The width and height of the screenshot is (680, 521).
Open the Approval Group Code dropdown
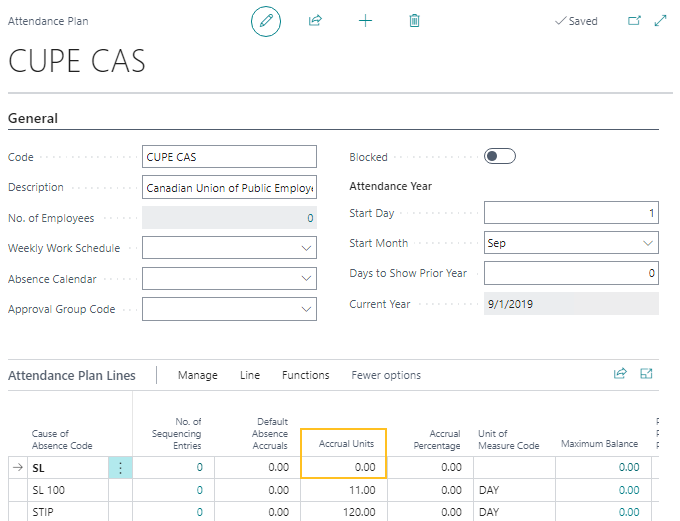306,309
